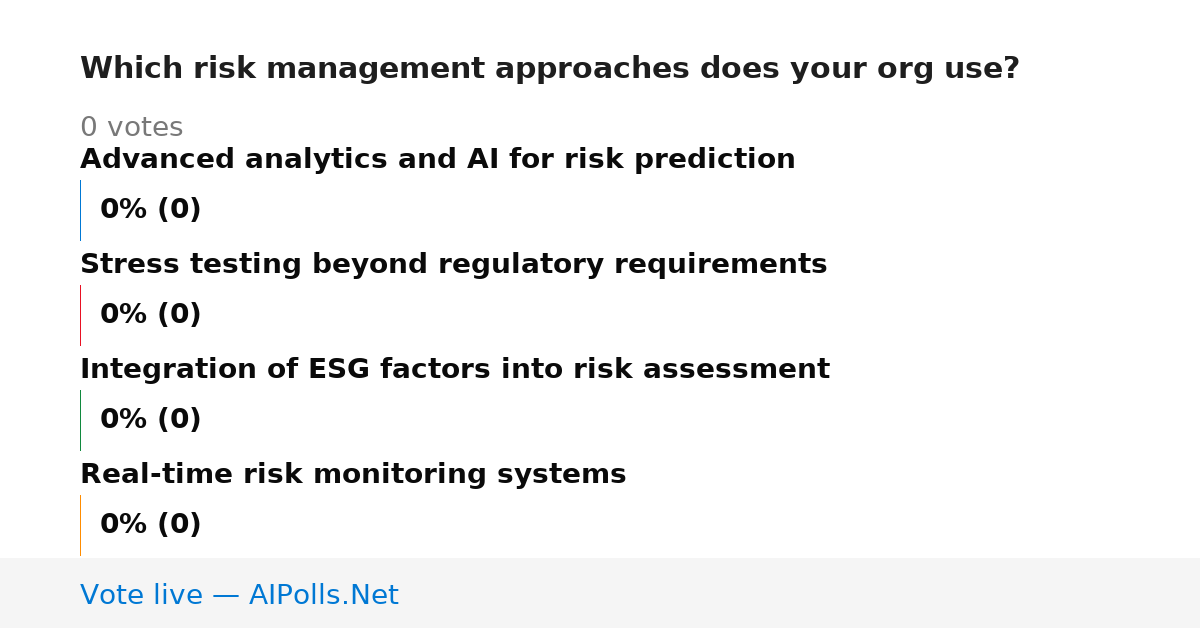
Task: Click the red bar for Stress testing
Action: tap(80, 315)
